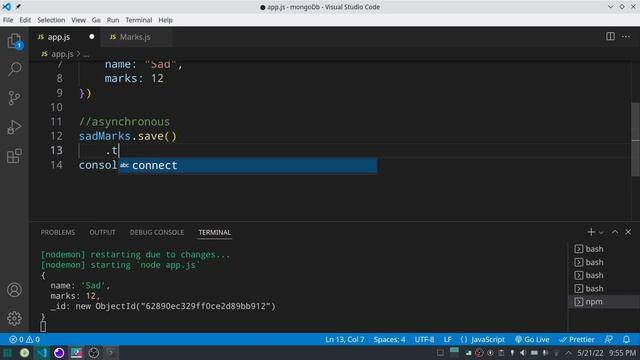640x360 pixels.
Task: Change end of line sequence LF
Action: click(447, 340)
